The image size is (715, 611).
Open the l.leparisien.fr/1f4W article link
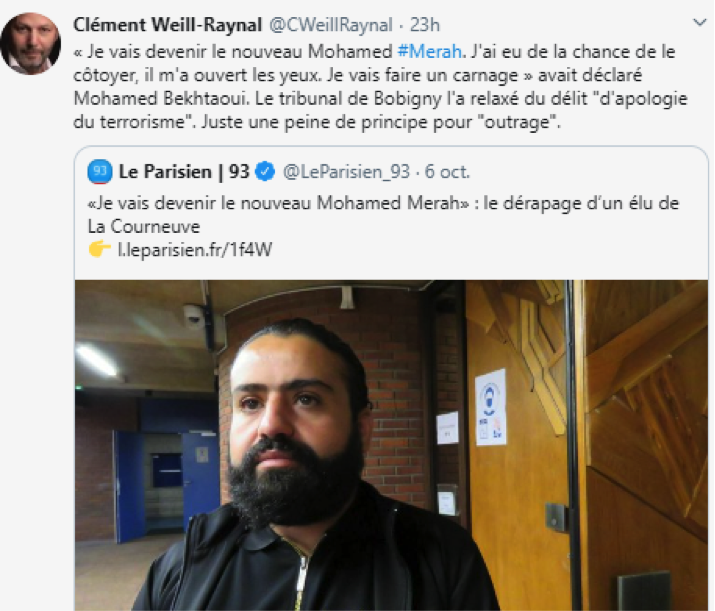(195, 250)
